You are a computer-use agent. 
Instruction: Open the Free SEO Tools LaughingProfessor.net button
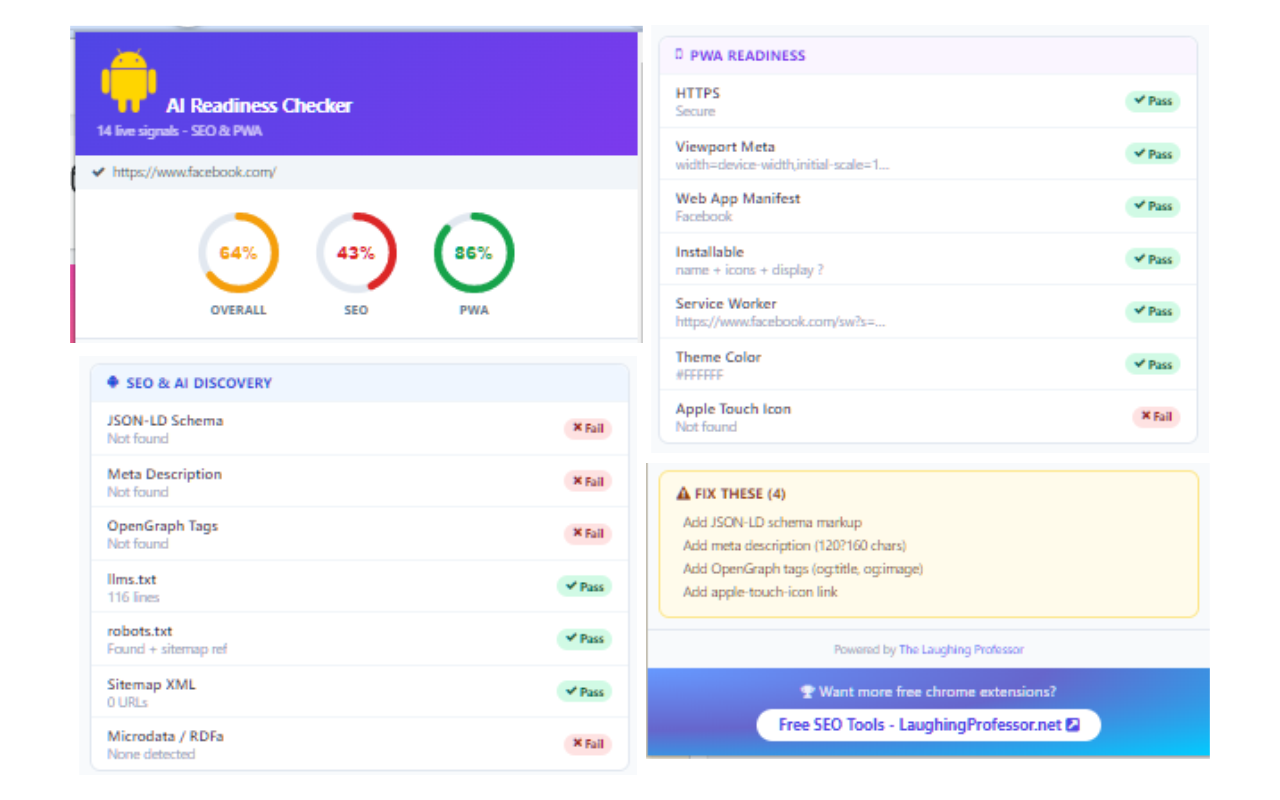pyautogui.click(x=928, y=725)
